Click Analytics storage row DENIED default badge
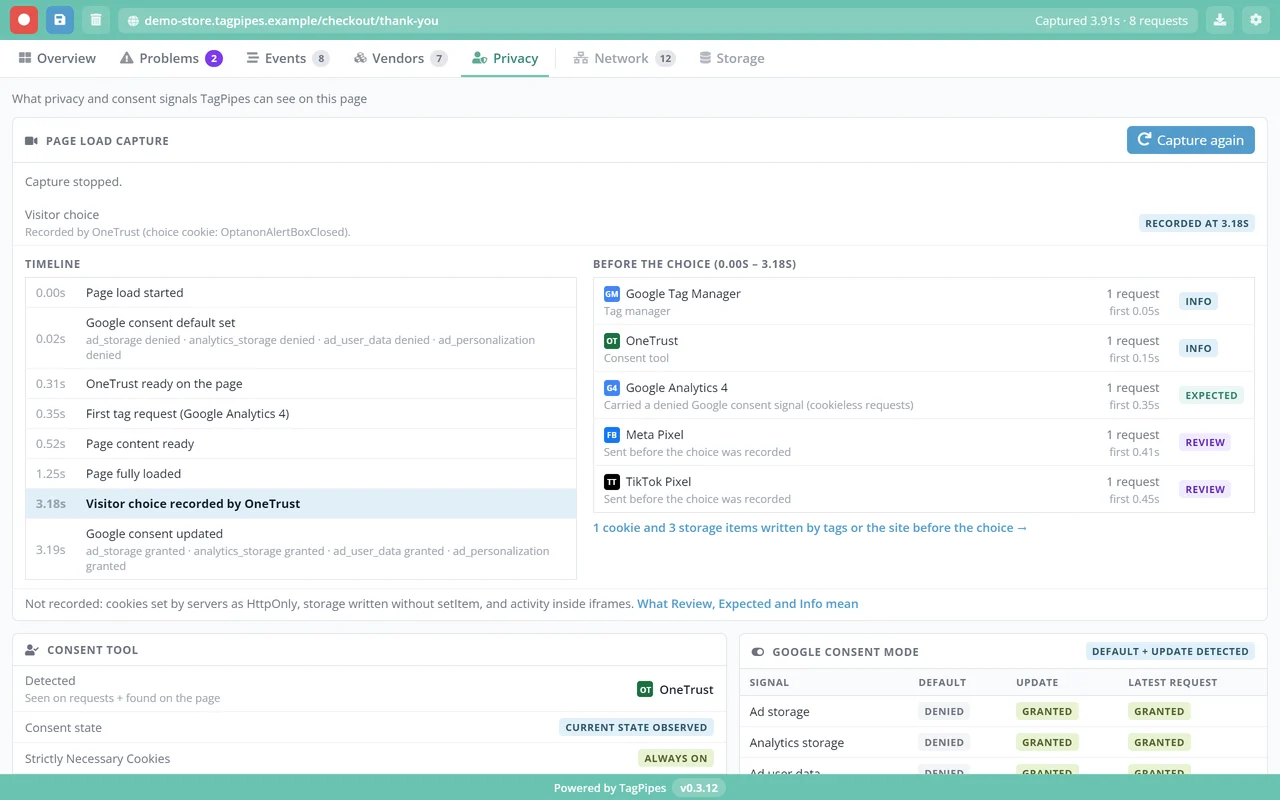Image resolution: width=1280 pixels, height=800 pixels. [944, 742]
